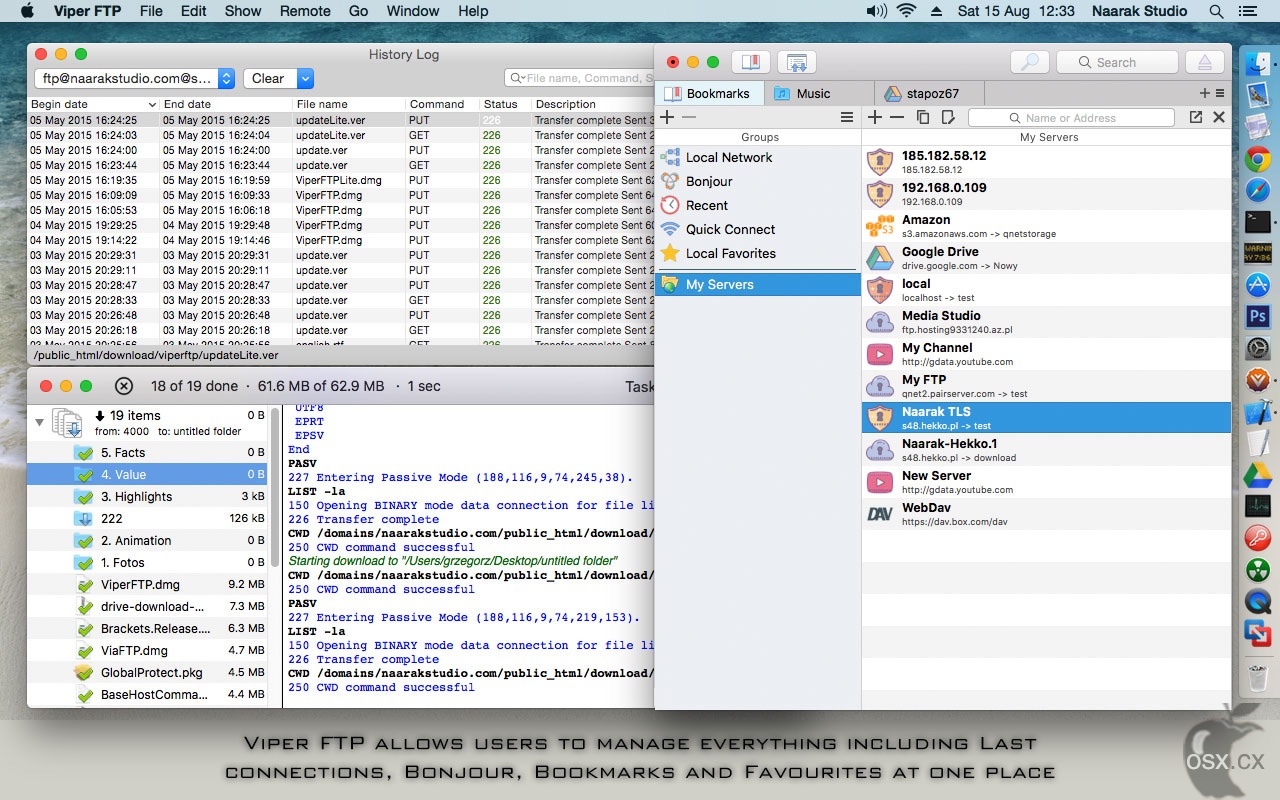Click the Begin date column sort arrow
The width and height of the screenshot is (1280, 800).
(x=152, y=104)
